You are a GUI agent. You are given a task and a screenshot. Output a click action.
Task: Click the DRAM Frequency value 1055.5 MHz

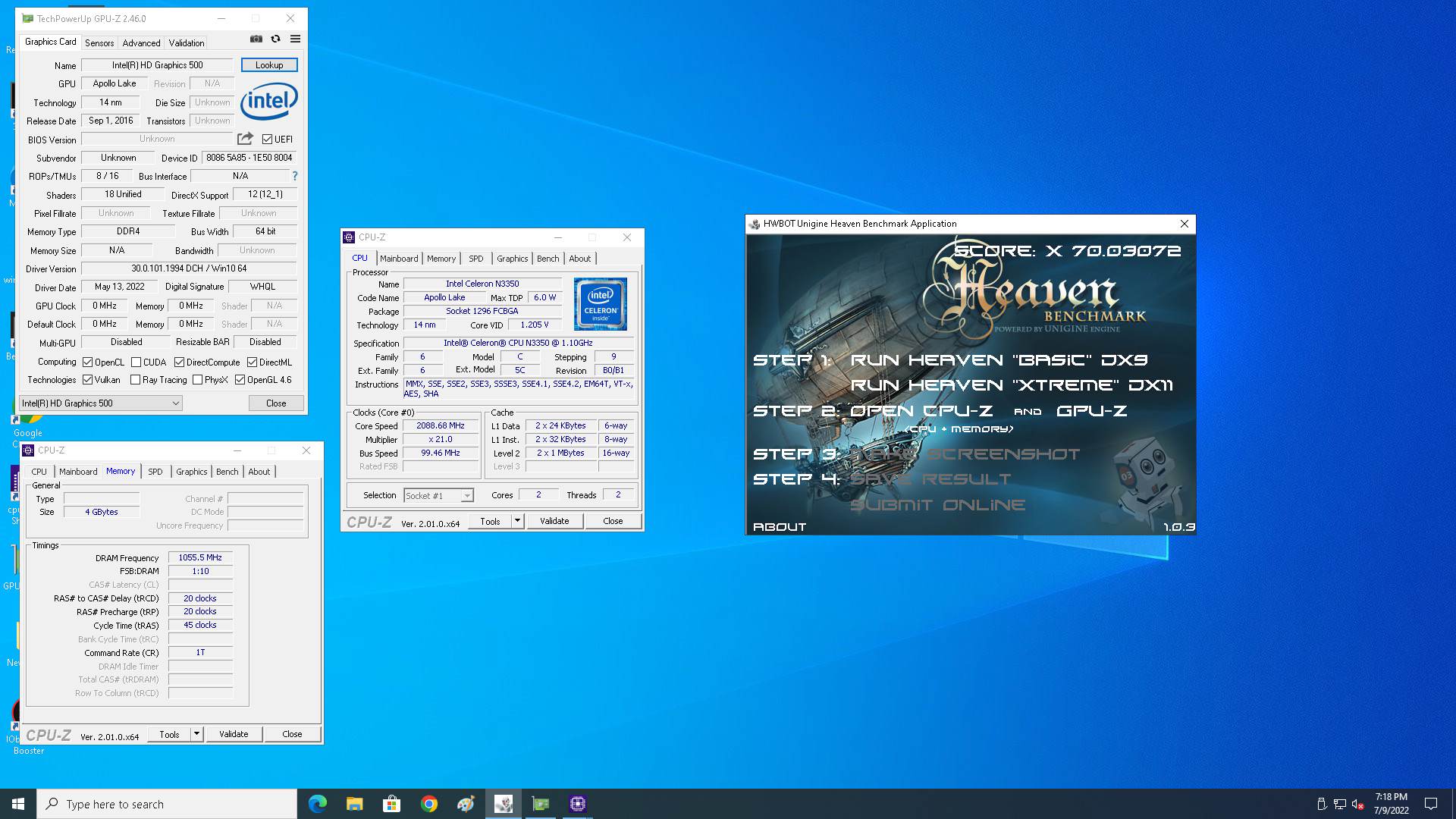click(x=200, y=557)
